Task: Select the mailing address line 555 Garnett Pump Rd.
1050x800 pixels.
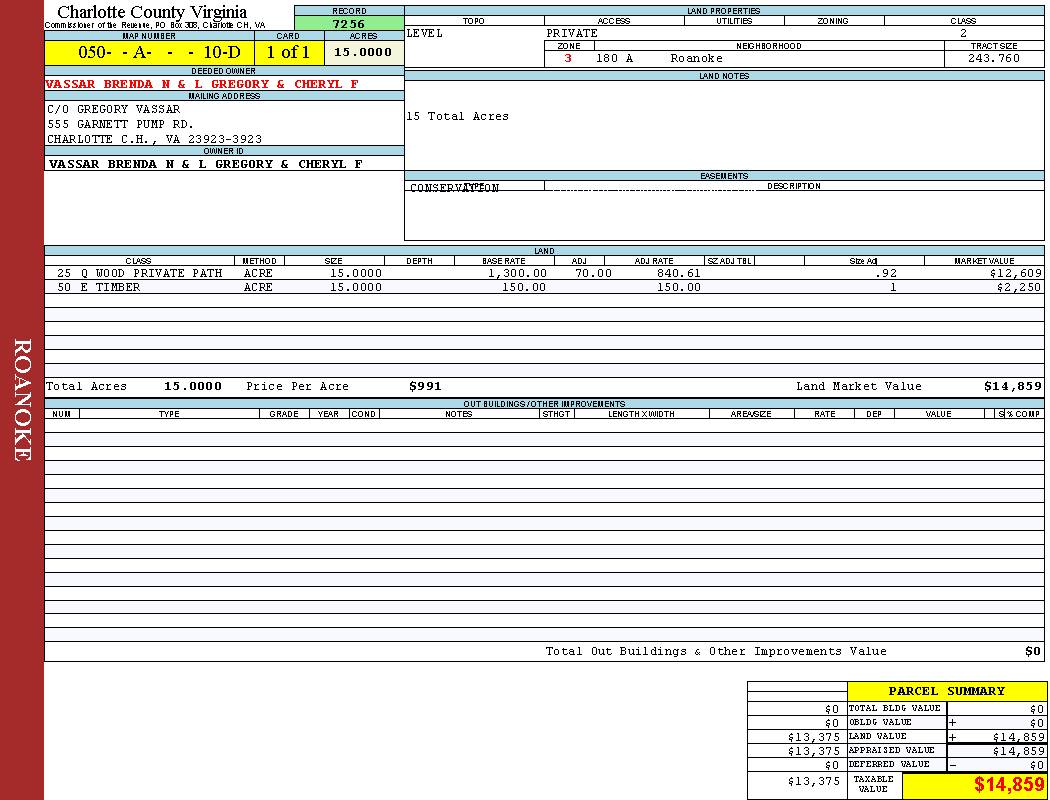Action: click(x=121, y=124)
